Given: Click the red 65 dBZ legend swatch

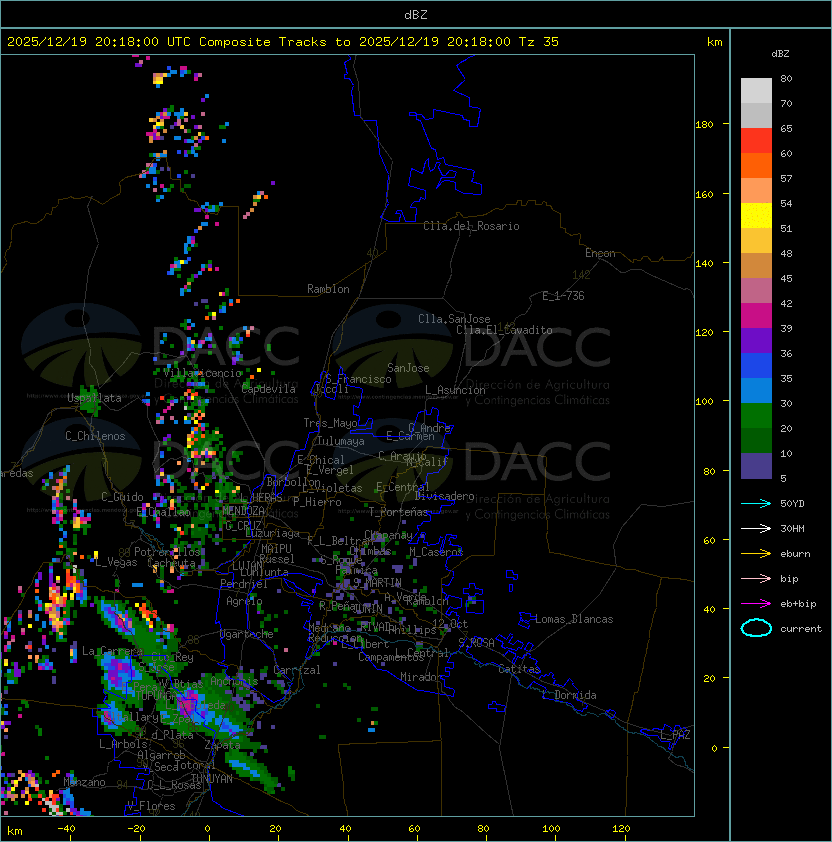Looking at the screenshot, I should tap(756, 141).
